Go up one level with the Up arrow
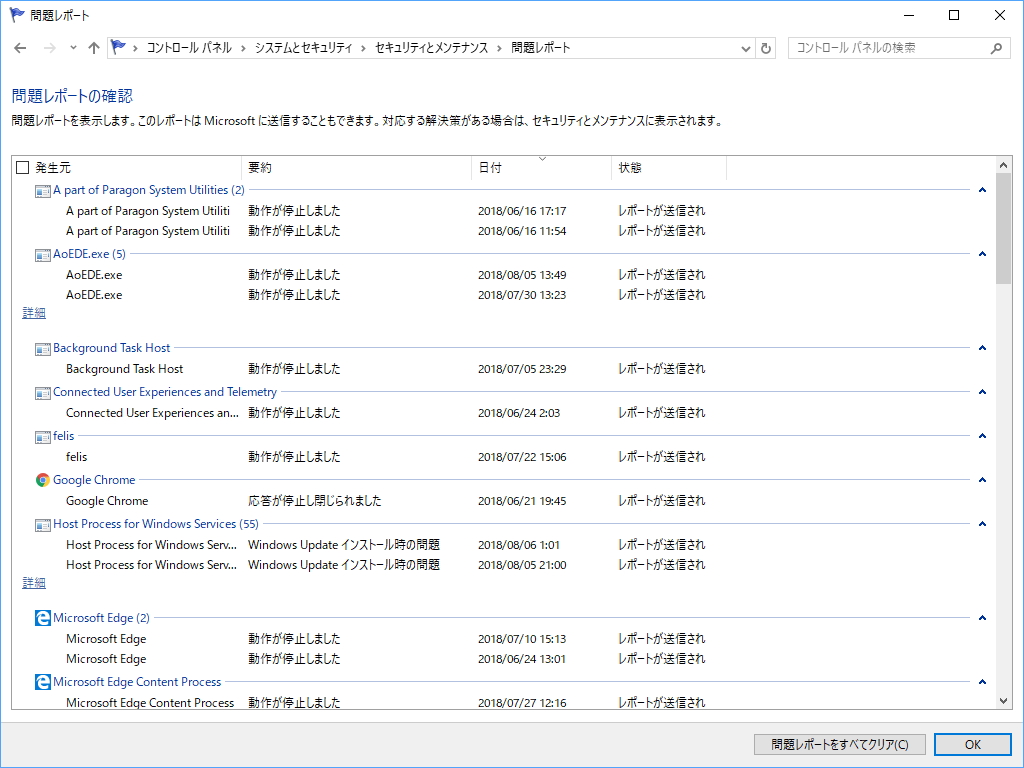This screenshot has height=768, width=1024. pyautogui.click(x=94, y=48)
